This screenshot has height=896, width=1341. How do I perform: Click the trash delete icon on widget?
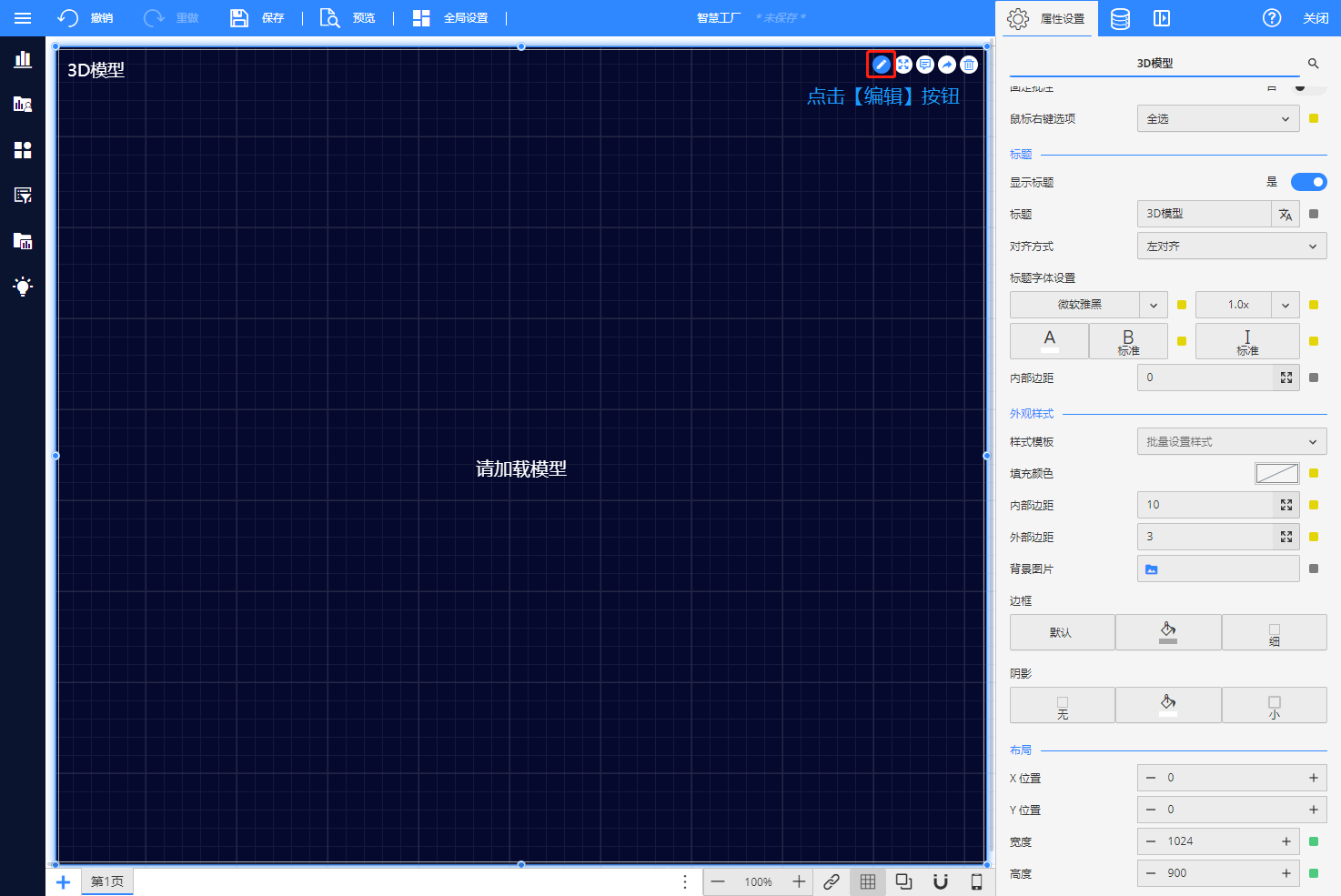(x=969, y=65)
